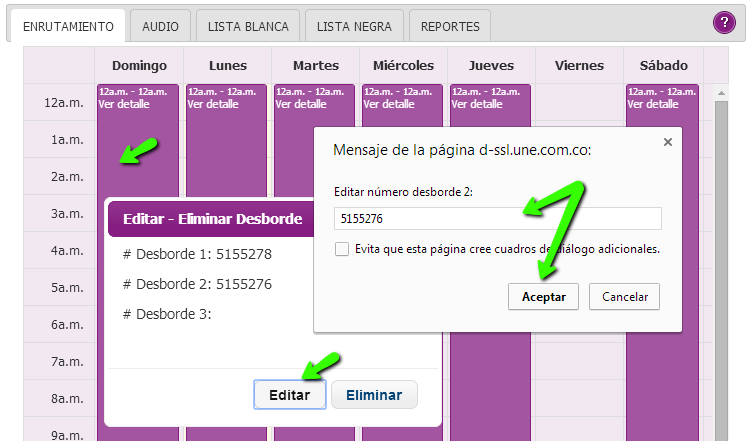The height and width of the screenshot is (441, 750).
Task: Open the LISTA BLANCA tab
Action: pos(248,27)
